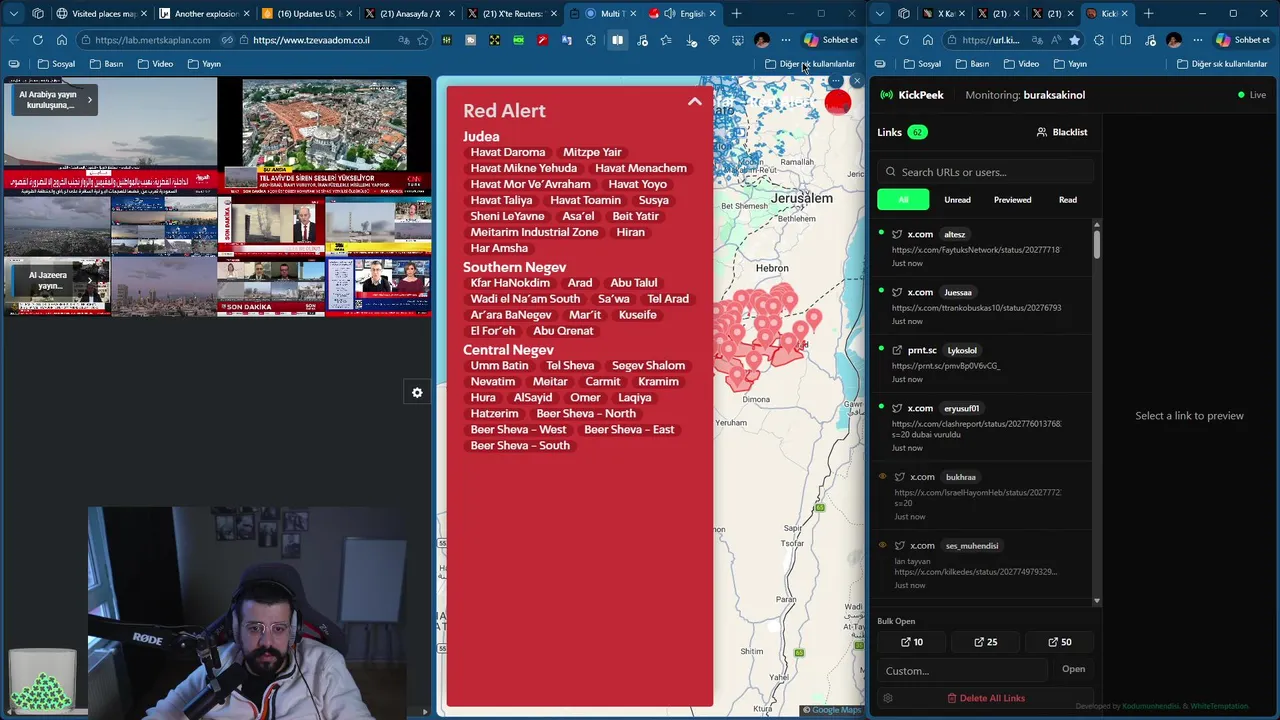Open the x.com link from bukhraa
Image resolution: width=1280 pixels, height=720 pixels.
click(x=980, y=496)
